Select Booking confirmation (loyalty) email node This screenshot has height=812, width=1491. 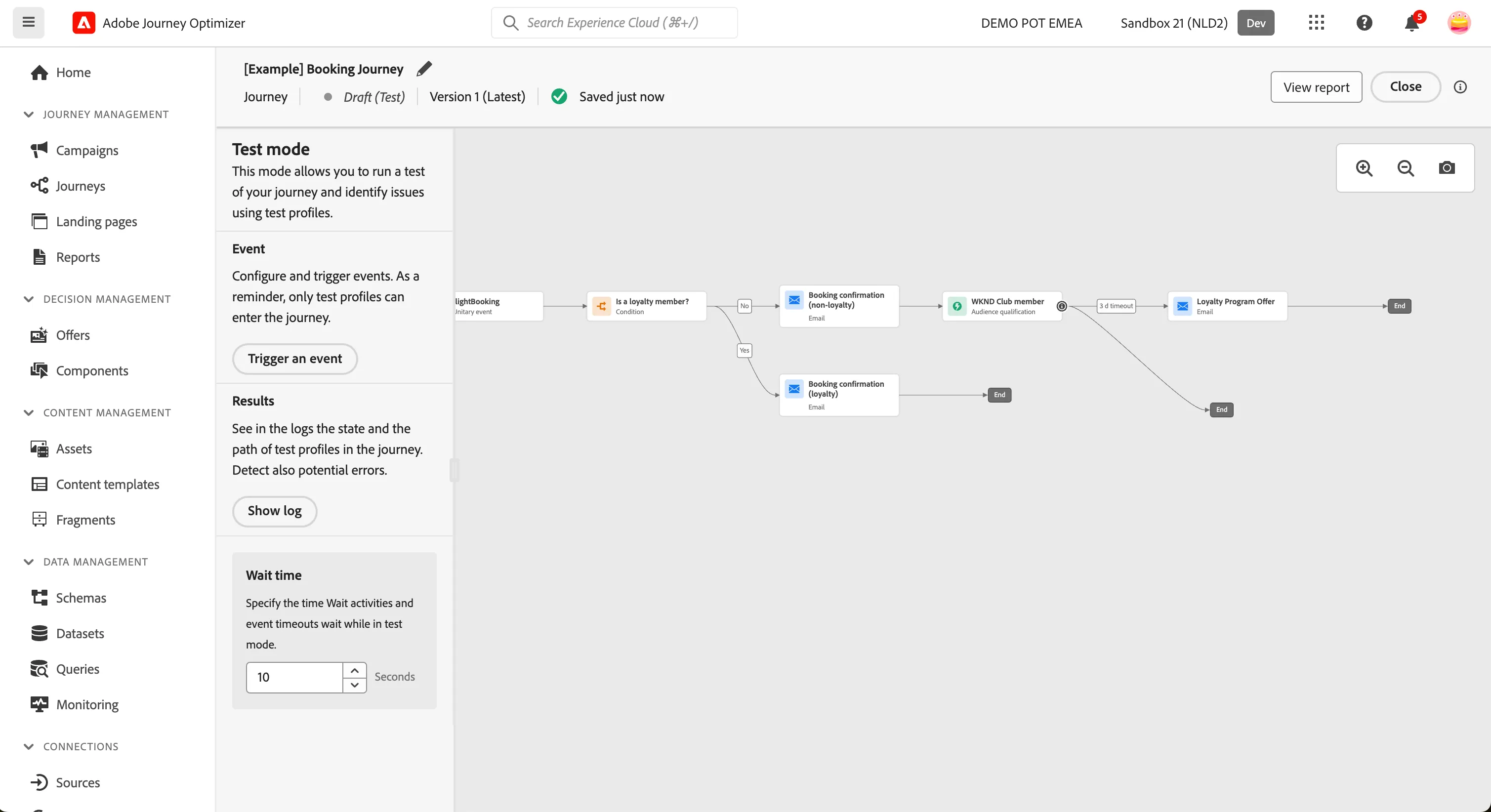[839, 395]
